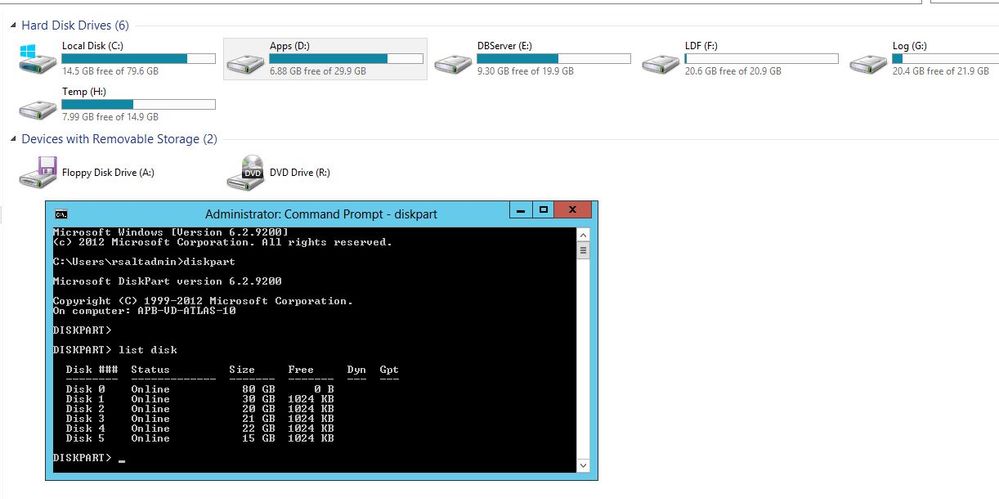Image resolution: width=999 pixels, height=499 pixels.
Task: Click the Size column header in diskpart
Action: click(241, 370)
